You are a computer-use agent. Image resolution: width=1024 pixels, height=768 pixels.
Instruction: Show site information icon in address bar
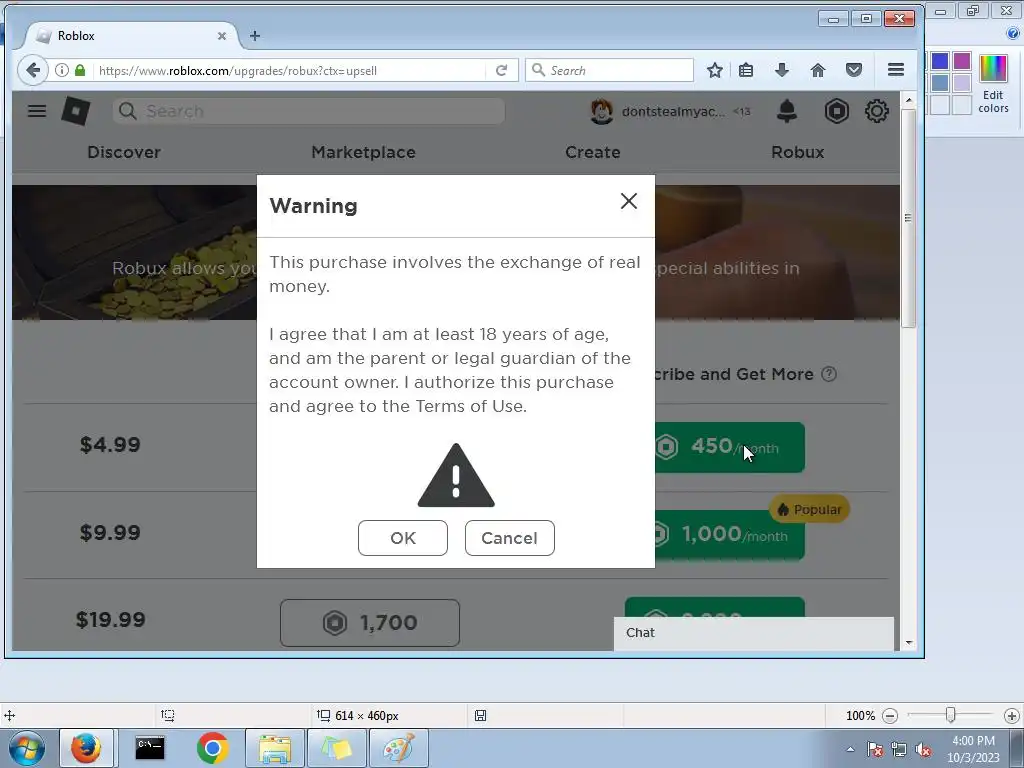tap(61, 70)
